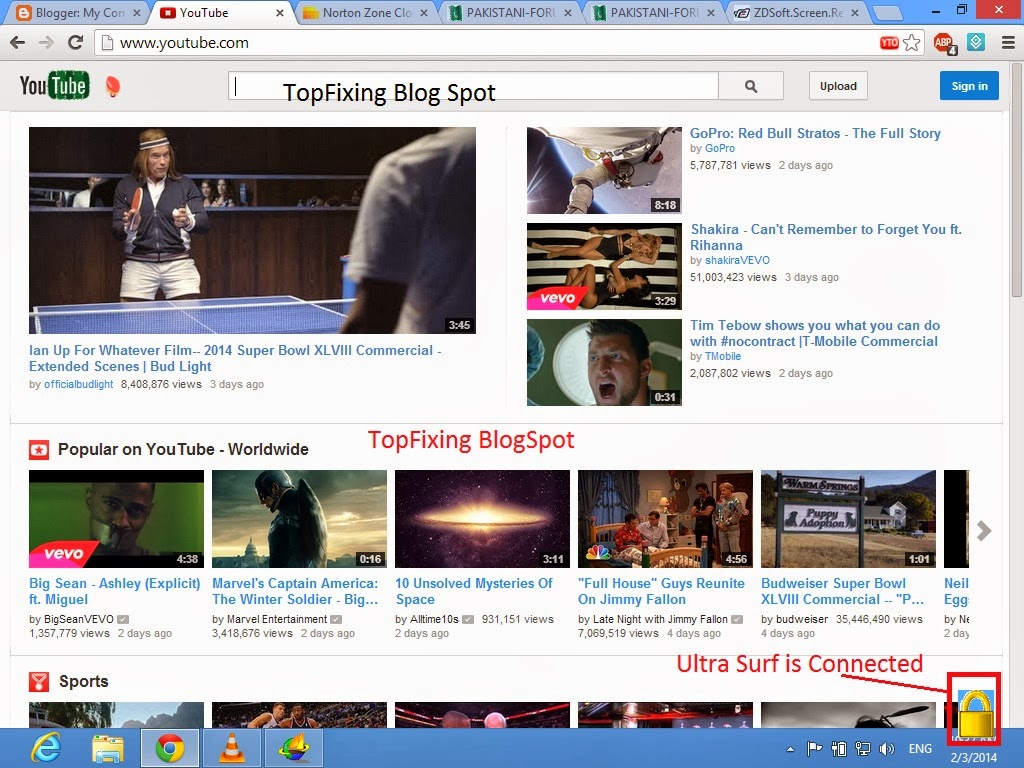Open VLC media player from taskbar
The image size is (1024, 768).
[231, 748]
